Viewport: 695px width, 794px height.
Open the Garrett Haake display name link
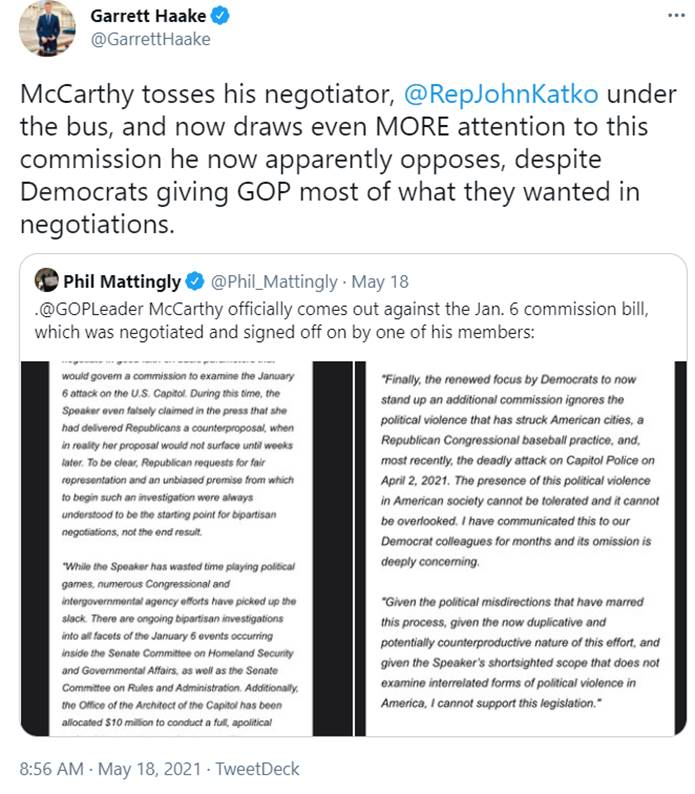148,16
